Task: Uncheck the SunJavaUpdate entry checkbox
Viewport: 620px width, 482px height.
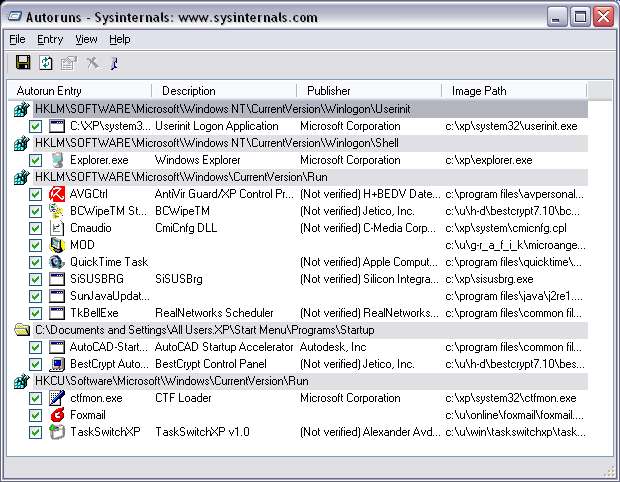Action: pos(36,296)
